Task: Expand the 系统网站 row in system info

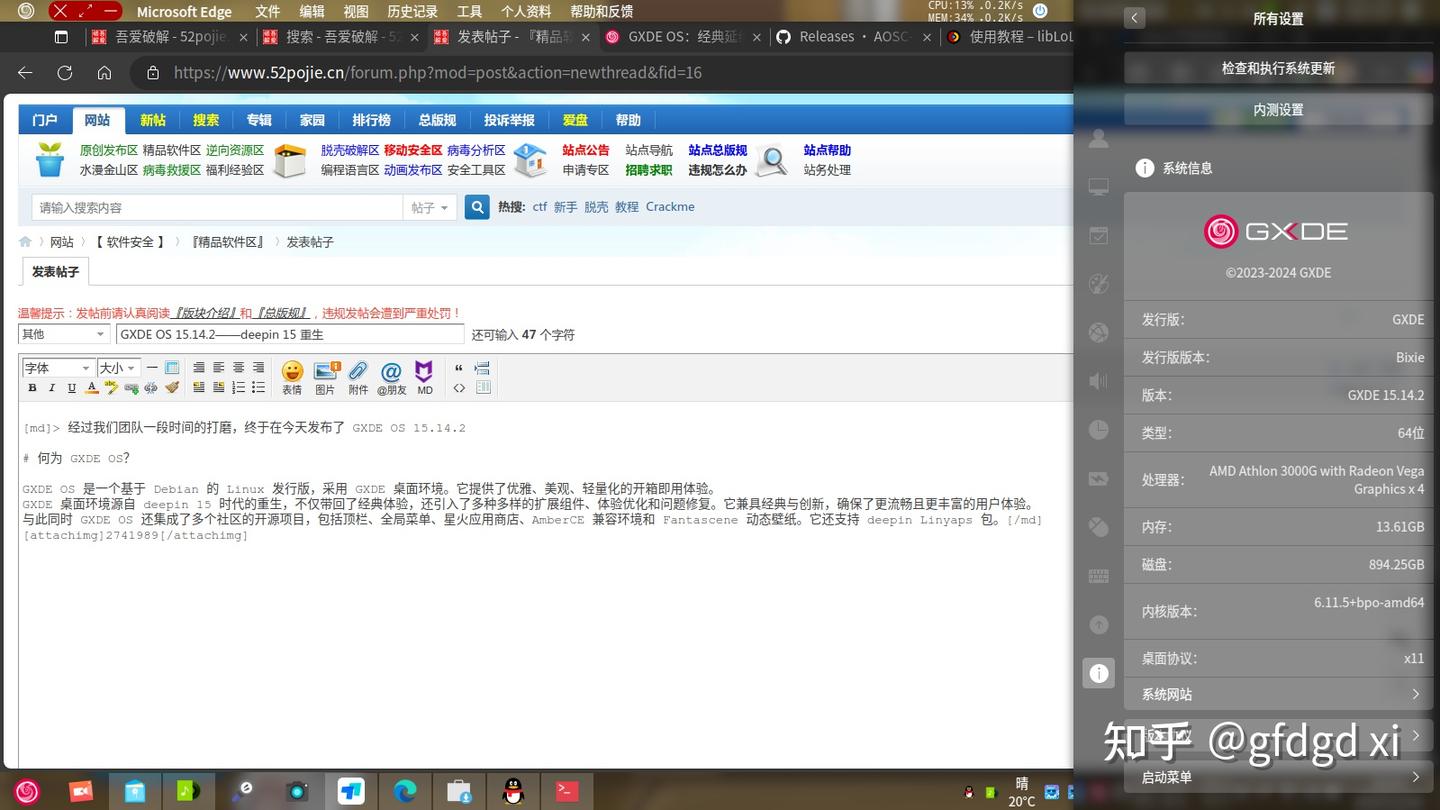Action: [x=1278, y=693]
